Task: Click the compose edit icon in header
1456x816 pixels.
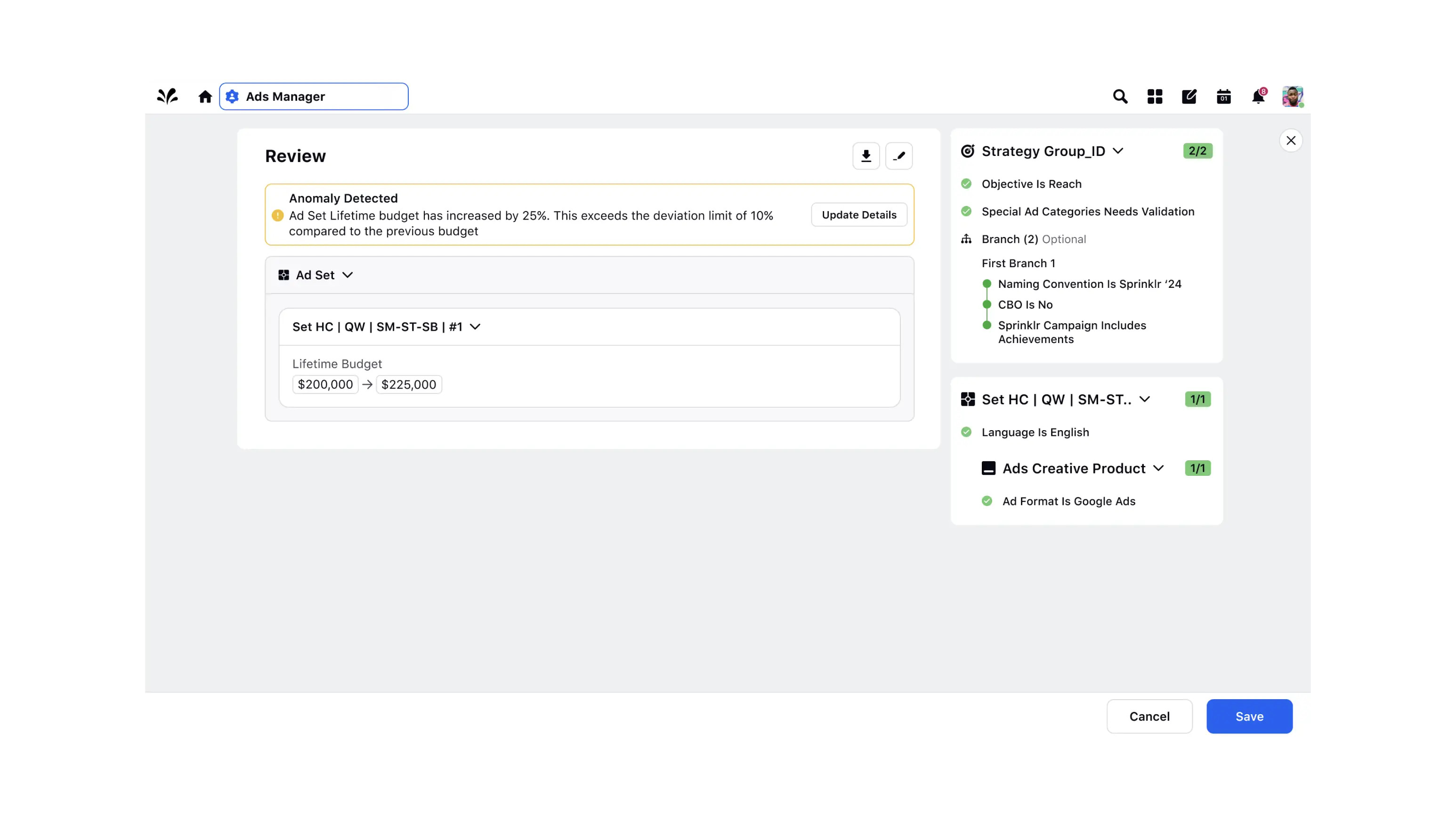Action: tap(1189, 97)
